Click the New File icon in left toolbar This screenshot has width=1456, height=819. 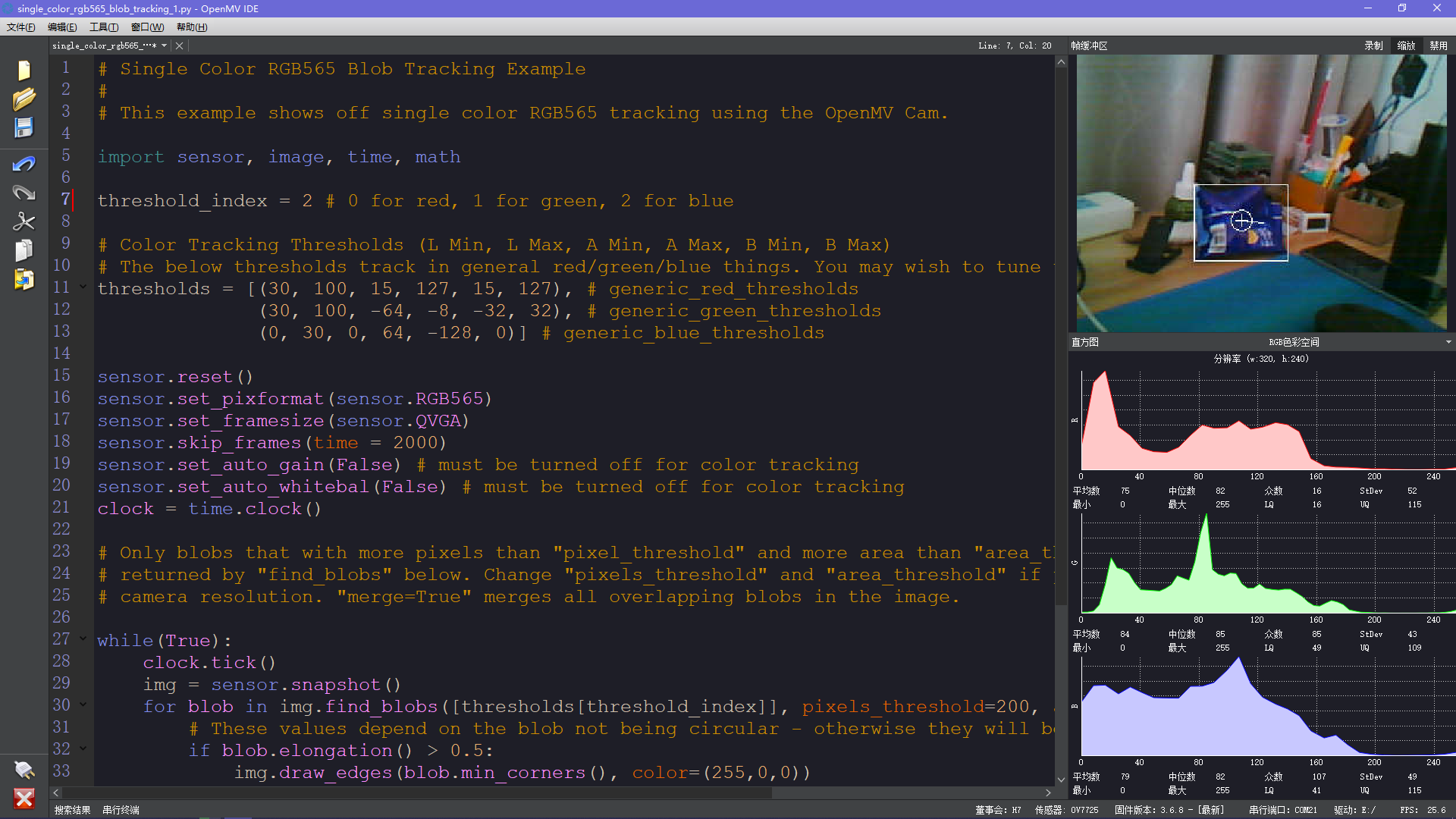tap(24, 71)
